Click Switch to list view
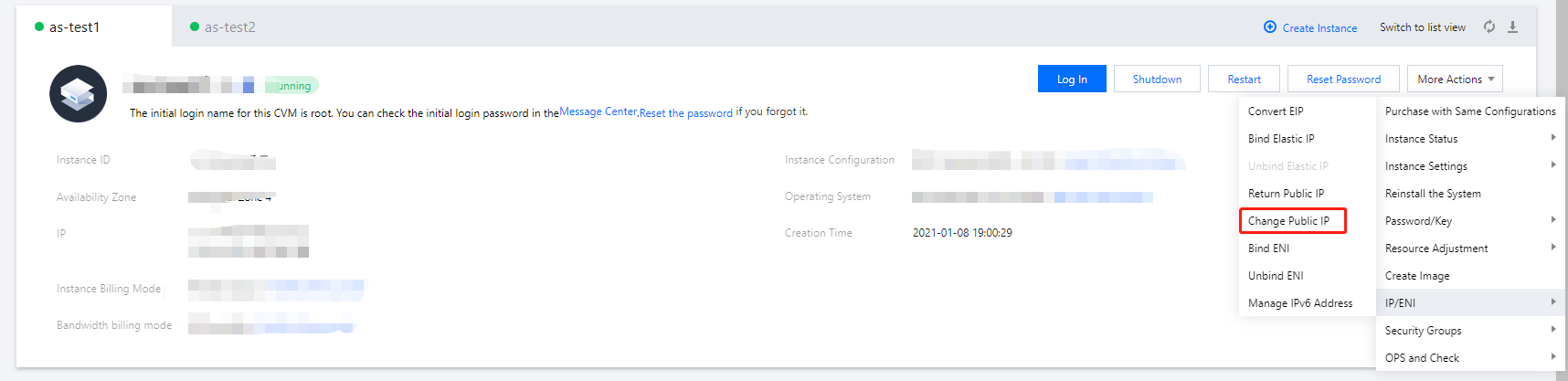This screenshot has height=381, width=1568. point(1422,27)
